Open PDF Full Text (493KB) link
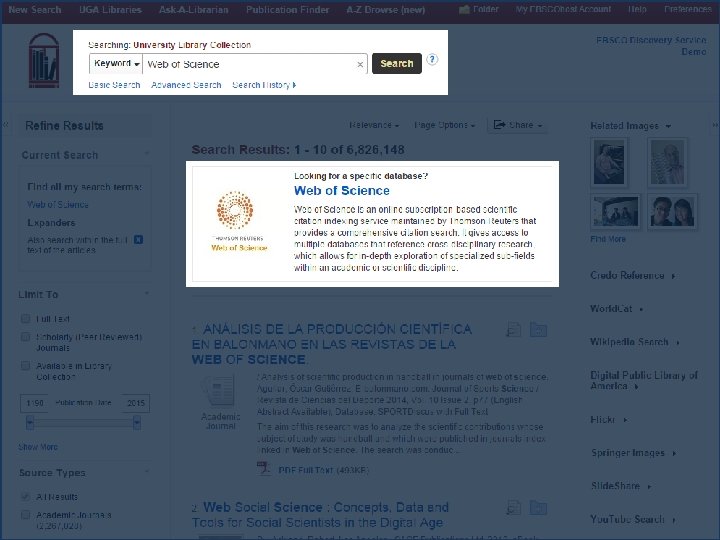The width and height of the screenshot is (720, 540). pos(324,470)
